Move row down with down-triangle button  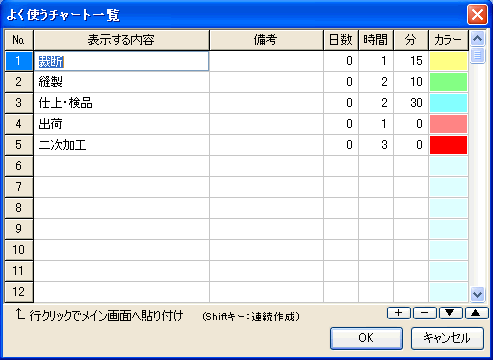coord(450,313)
